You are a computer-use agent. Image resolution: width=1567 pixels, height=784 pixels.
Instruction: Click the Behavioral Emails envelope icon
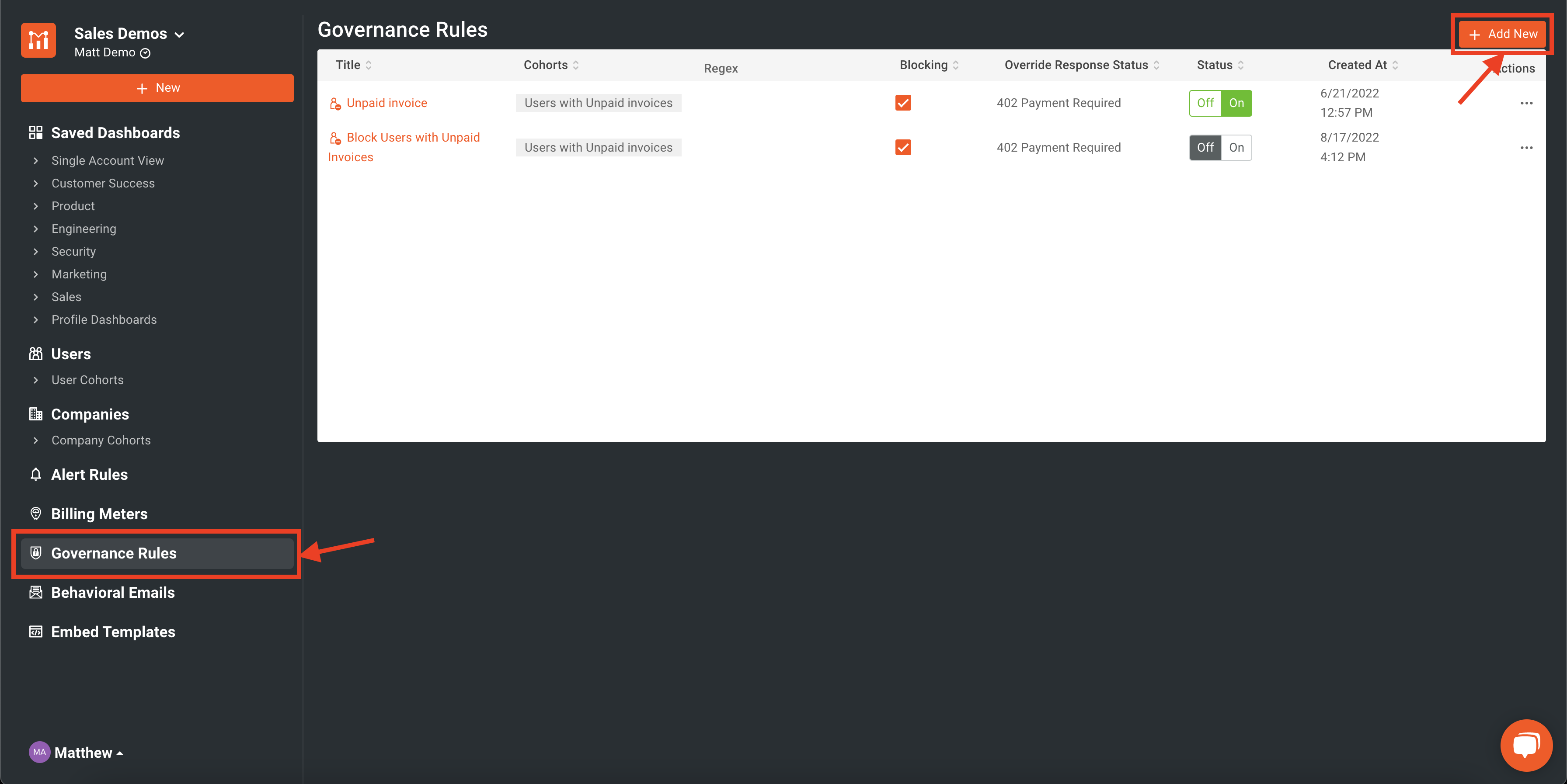click(36, 593)
